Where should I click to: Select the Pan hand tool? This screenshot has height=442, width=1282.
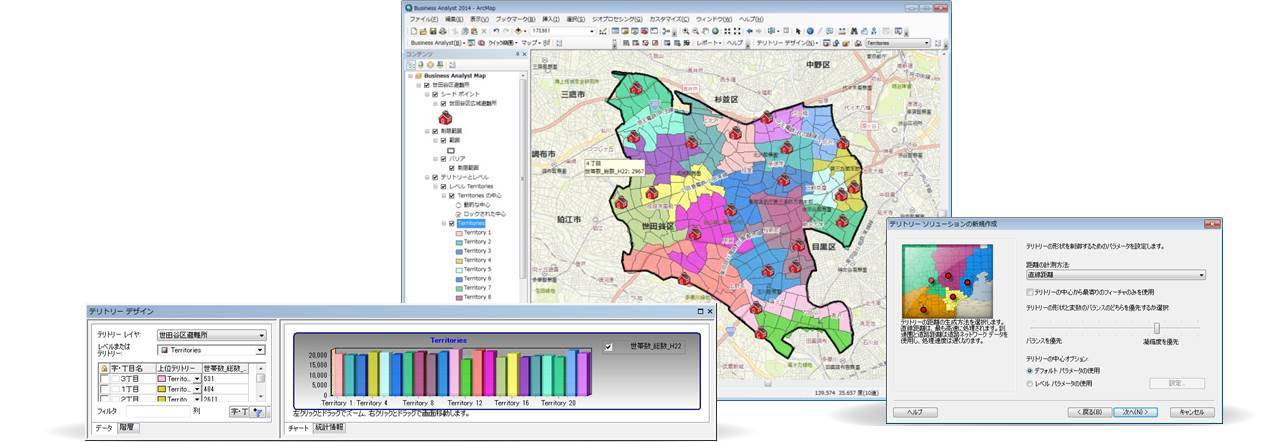705,31
